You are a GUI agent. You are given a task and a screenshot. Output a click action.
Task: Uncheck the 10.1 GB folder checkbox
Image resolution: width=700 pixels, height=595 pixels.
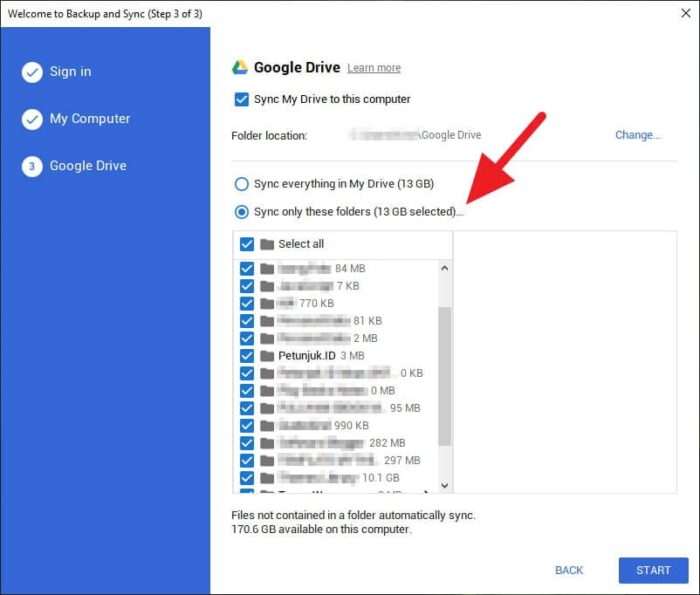247,478
